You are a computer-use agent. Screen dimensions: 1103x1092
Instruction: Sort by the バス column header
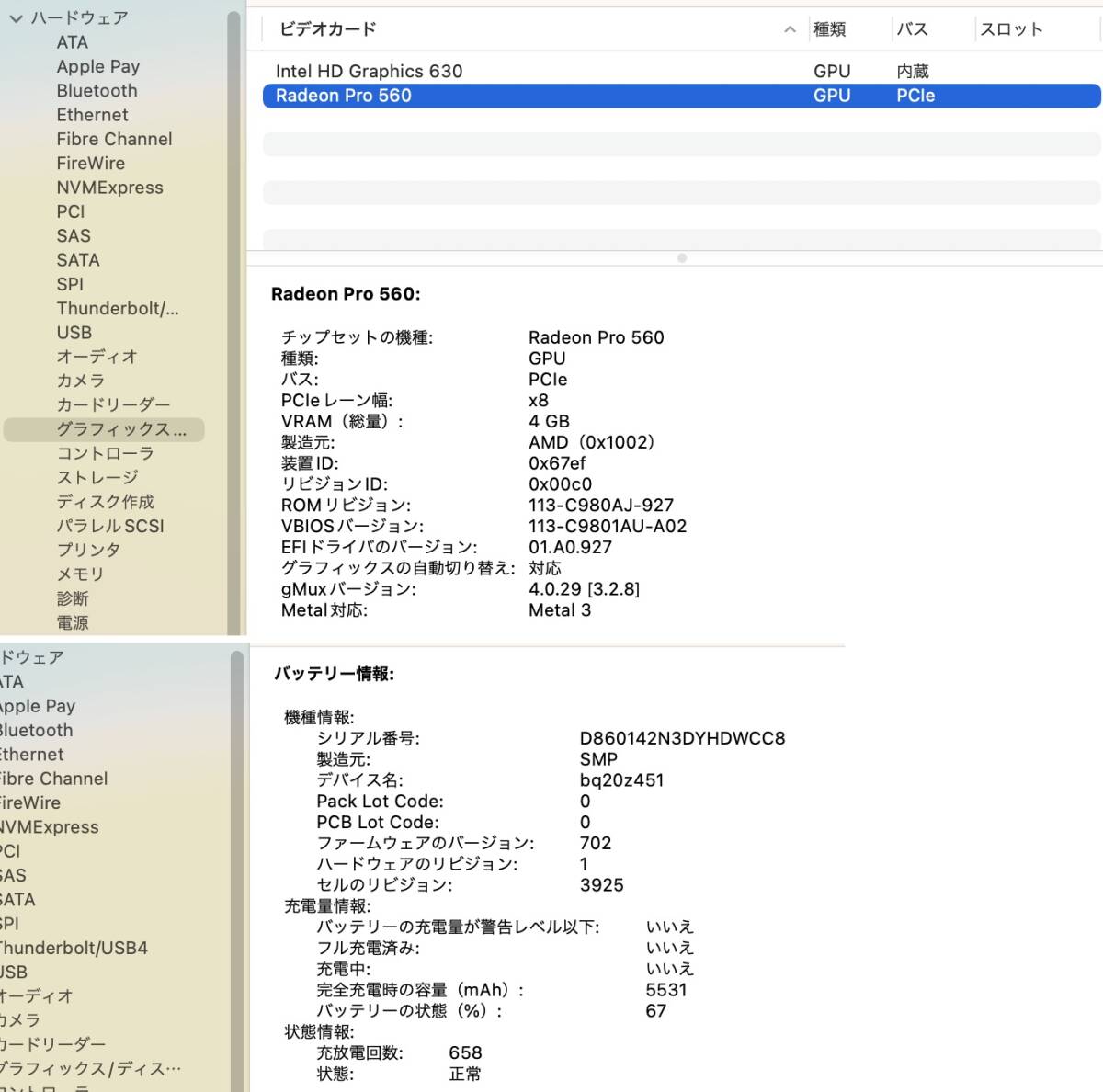pos(912,29)
